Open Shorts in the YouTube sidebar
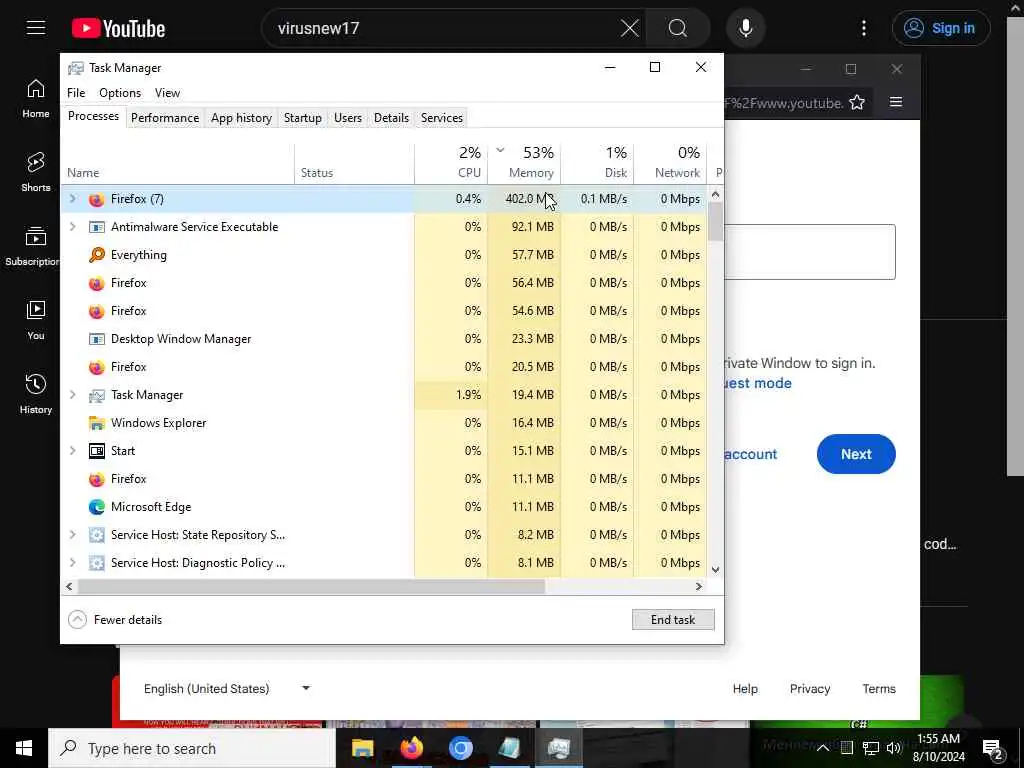This screenshot has width=1024, height=768. (35, 172)
